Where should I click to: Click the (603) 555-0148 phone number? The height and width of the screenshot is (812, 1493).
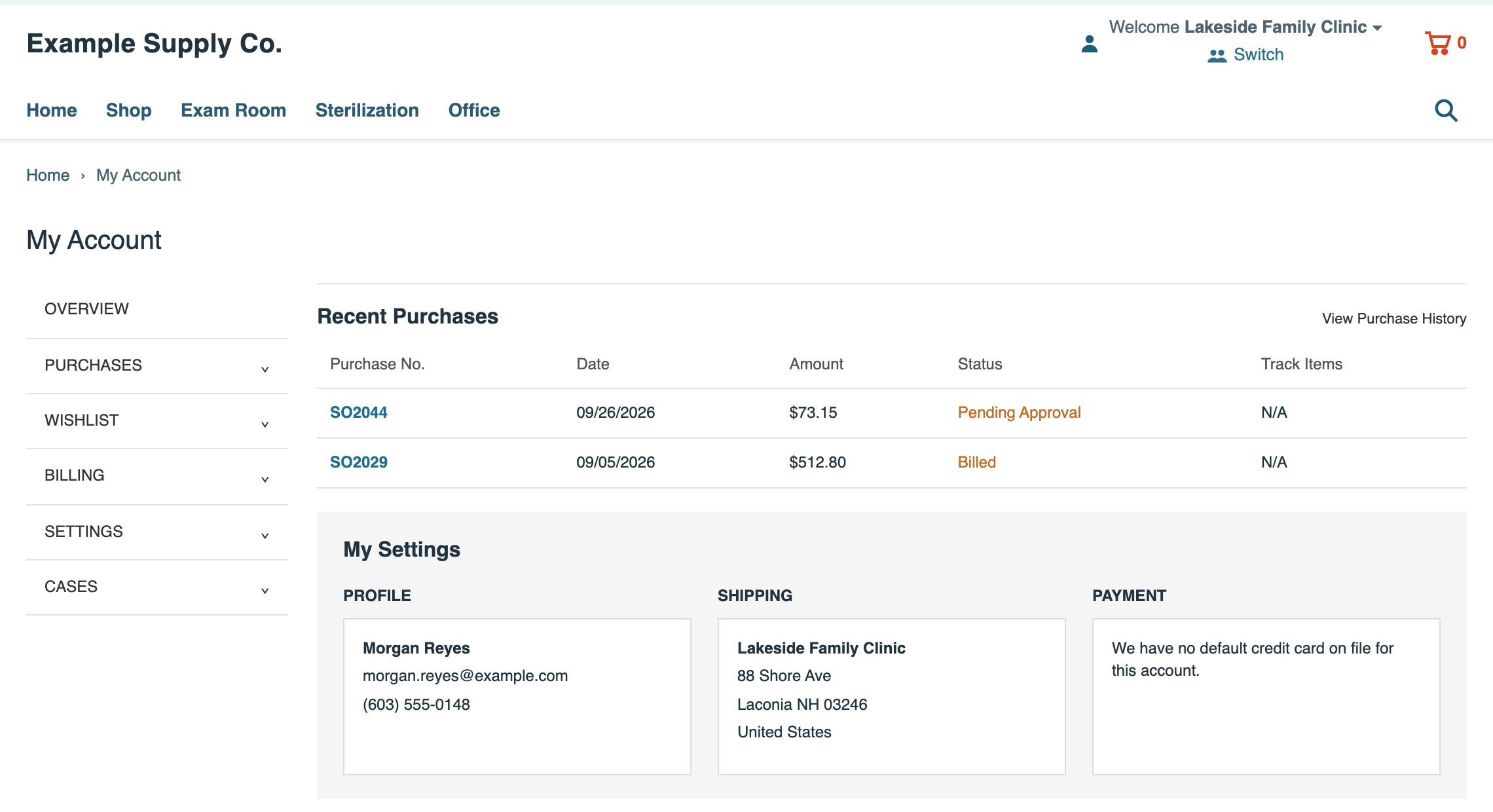point(416,705)
